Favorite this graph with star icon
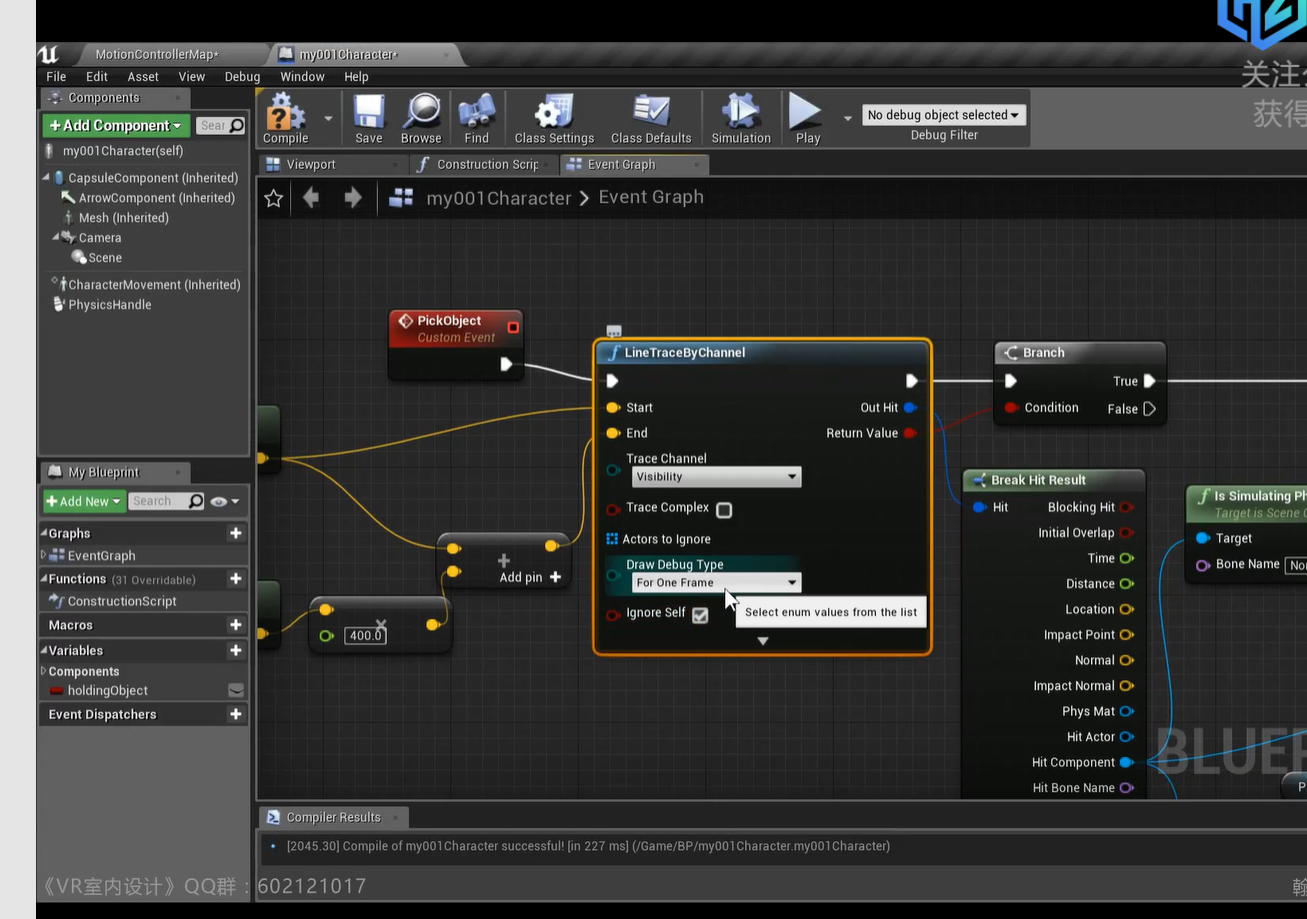This screenshot has width=1307, height=919. (x=274, y=198)
